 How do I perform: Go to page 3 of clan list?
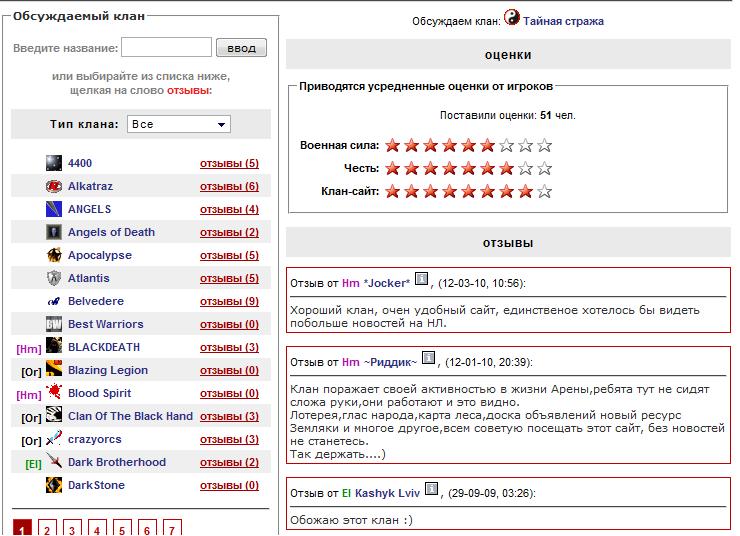coord(72,529)
